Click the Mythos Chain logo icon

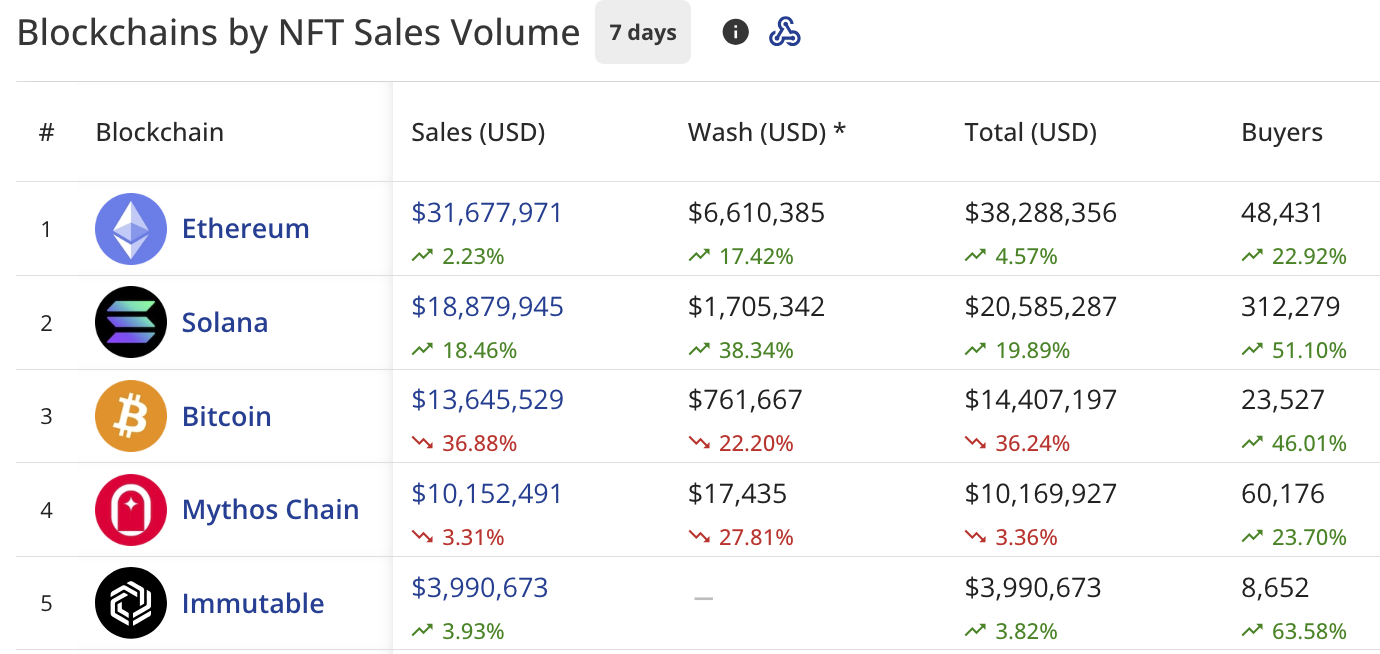coord(131,510)
